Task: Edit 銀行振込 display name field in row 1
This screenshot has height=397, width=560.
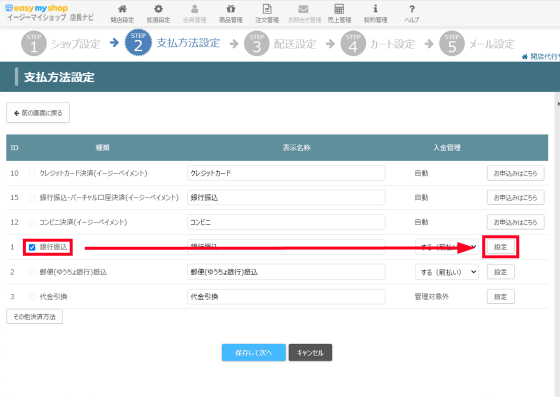Action: click(286, 247)
